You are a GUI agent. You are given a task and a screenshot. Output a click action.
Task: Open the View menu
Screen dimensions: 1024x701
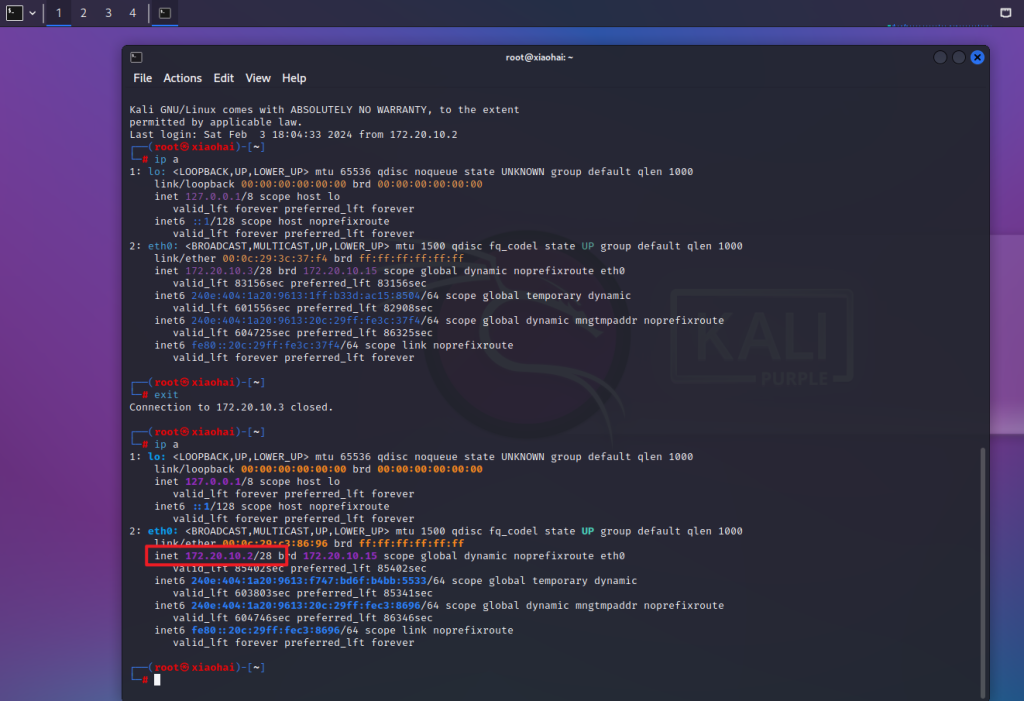click(x=258, y=78)
